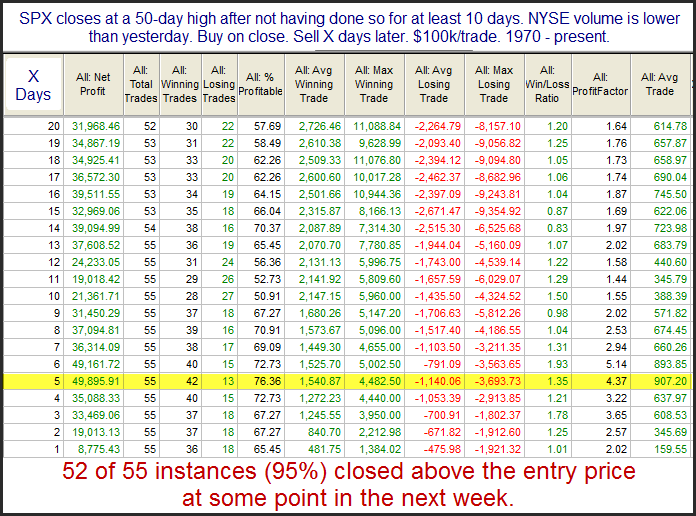
Task: Sort by All: Net Profit header
Action: [94, 84]
